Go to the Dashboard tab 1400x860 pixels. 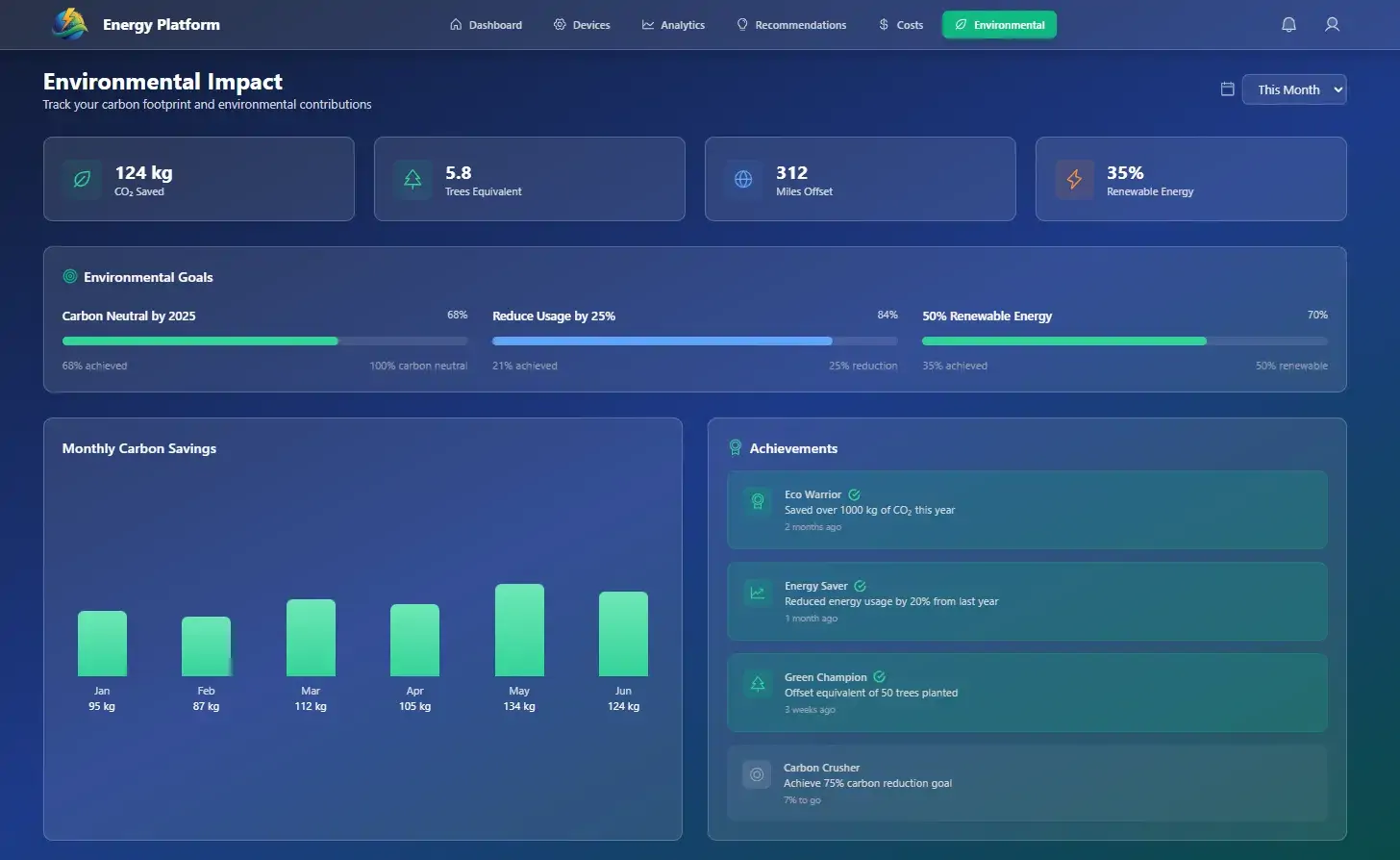pos(486,25)
